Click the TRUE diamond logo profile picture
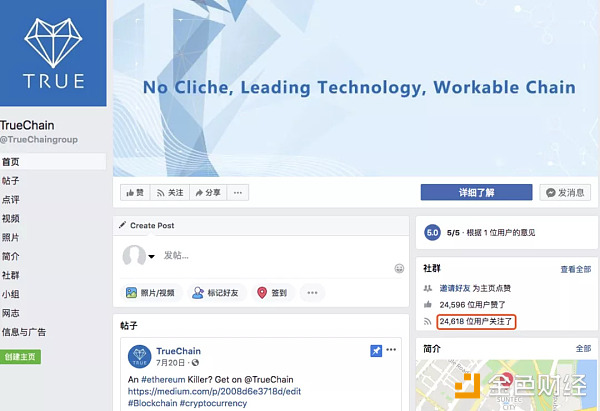 [53, 53]
